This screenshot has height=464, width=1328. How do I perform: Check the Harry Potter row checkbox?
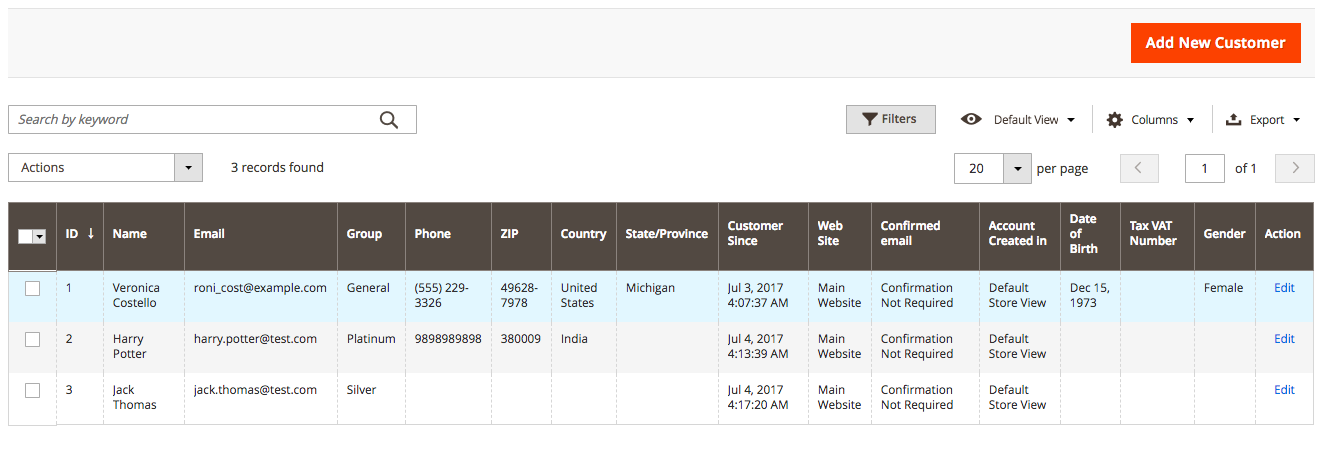click(32, 339)
